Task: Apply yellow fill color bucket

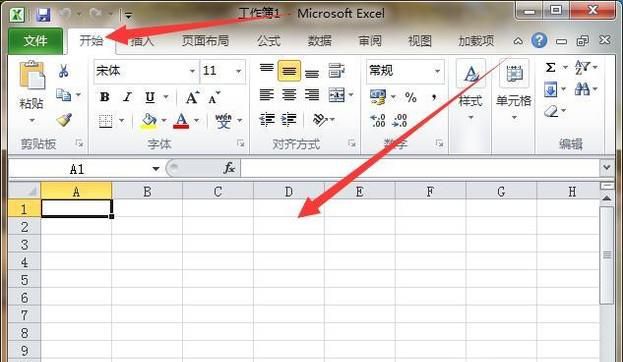Action: point(149,121)
